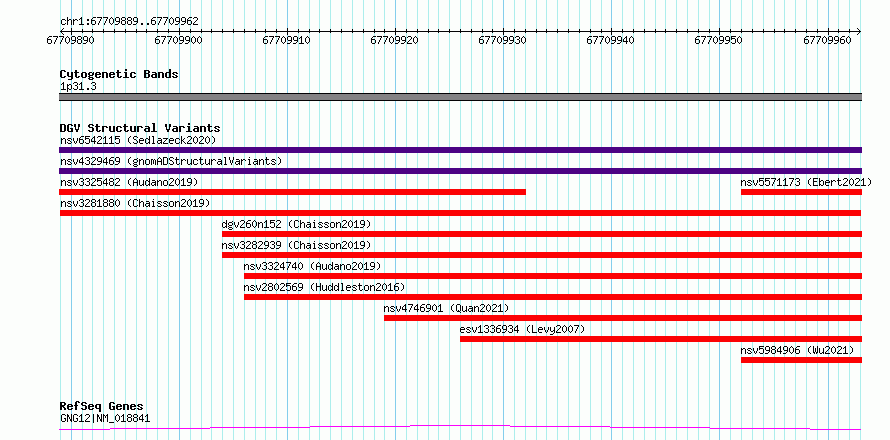Click the red bar under nsv5571173
890x440 pixels.
tap(801, 192)
